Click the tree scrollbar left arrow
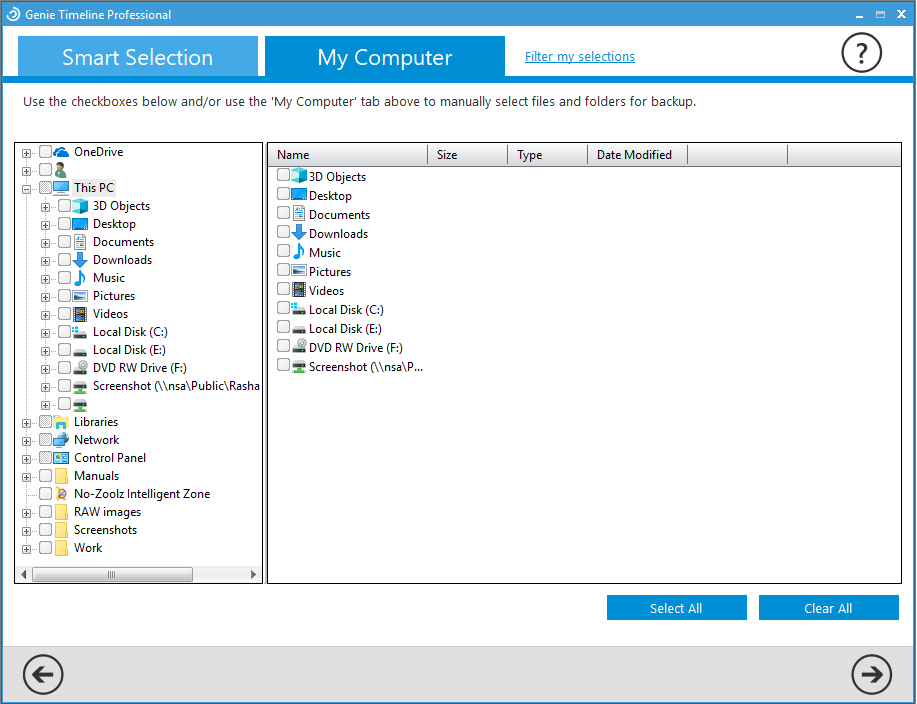917x704 pixels. click(23, 575)
